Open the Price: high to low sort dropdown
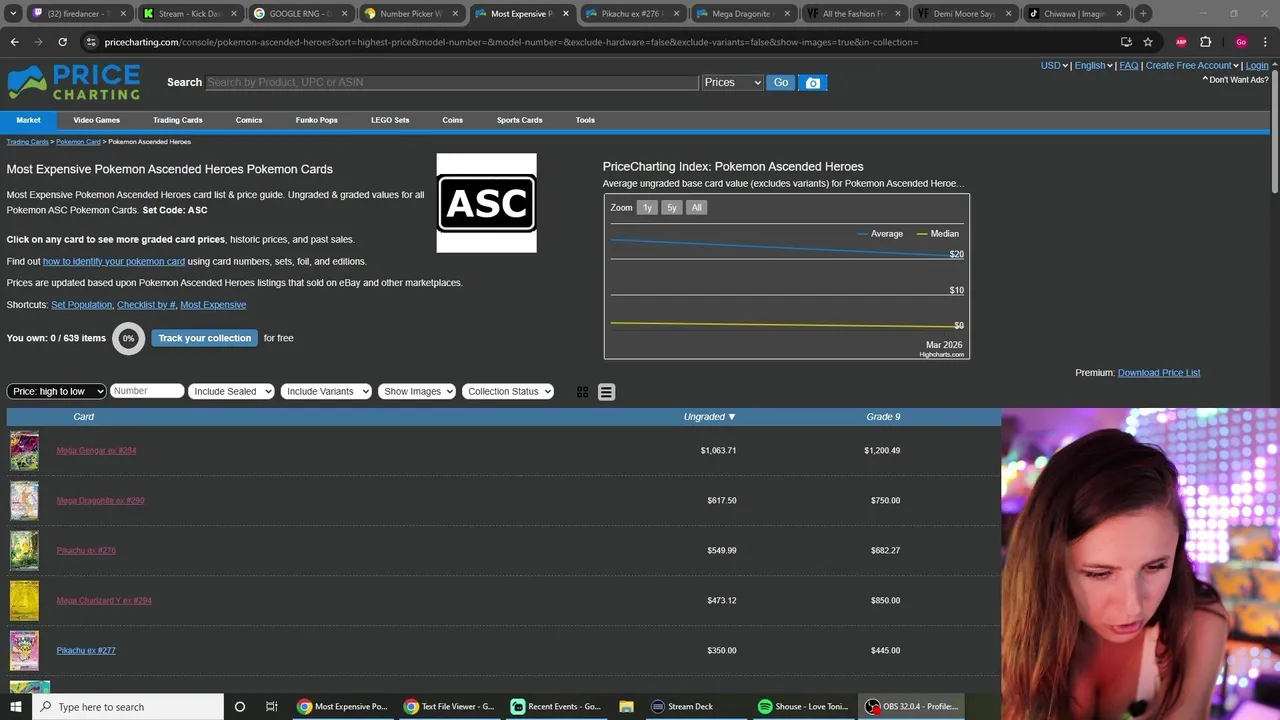The height and width of the screenshot is (720, 1280). [x=56, y=391]
